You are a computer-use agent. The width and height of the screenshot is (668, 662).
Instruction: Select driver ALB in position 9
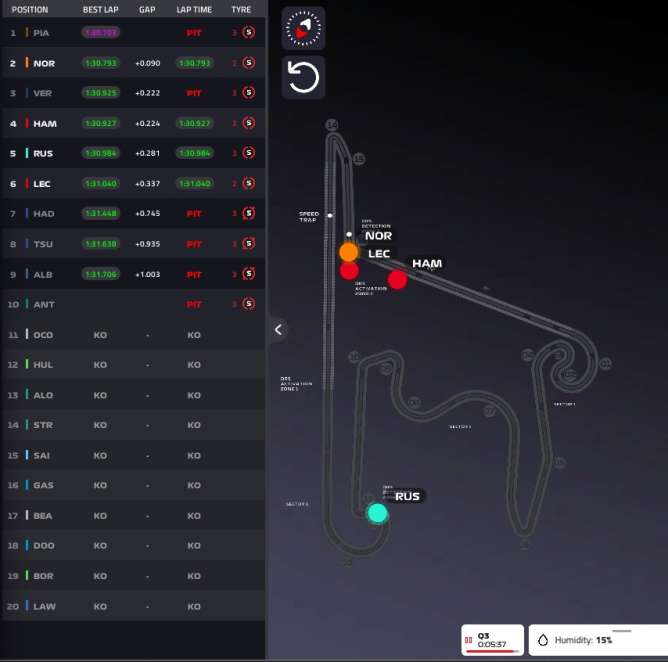coord(133,274)
